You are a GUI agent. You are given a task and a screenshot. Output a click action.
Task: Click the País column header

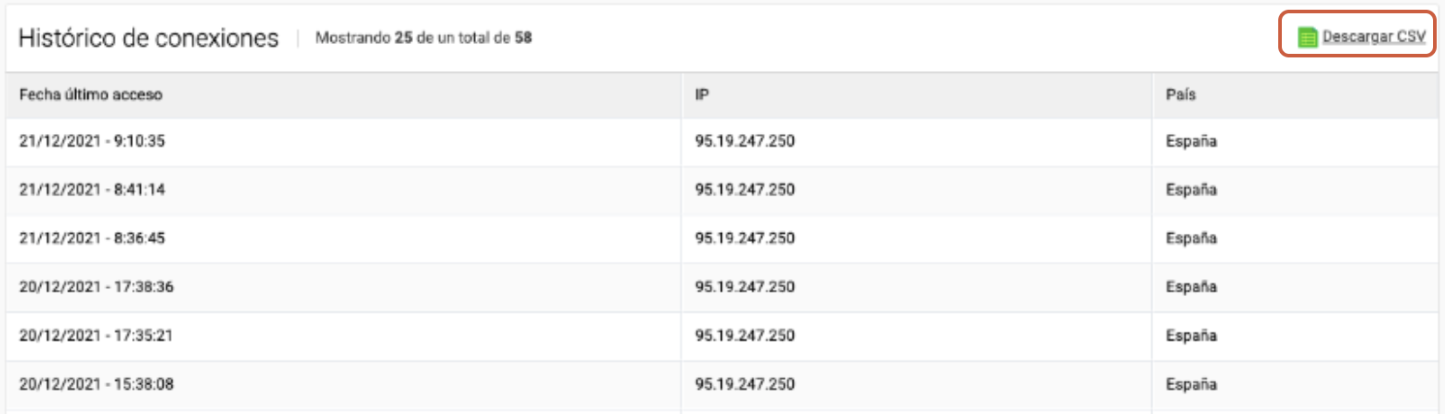(x=1181, y=95)
